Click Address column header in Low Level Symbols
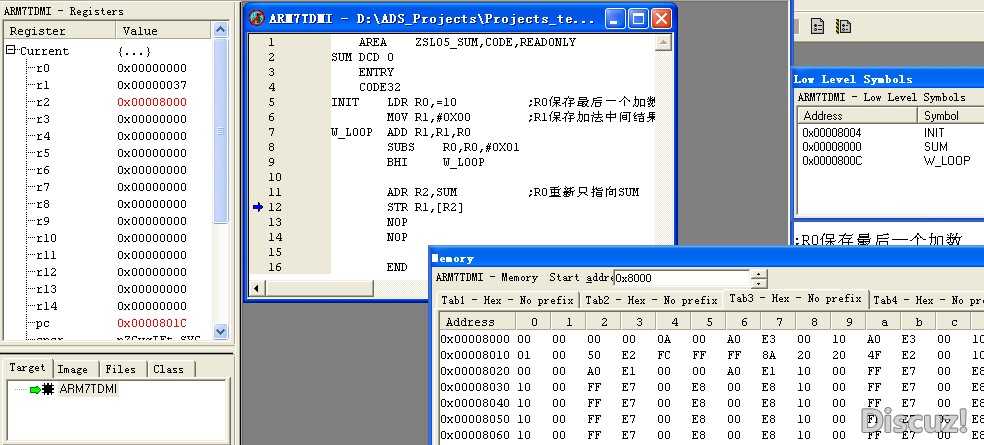Viewport: 984px width, 445px height. pos(857,115)
